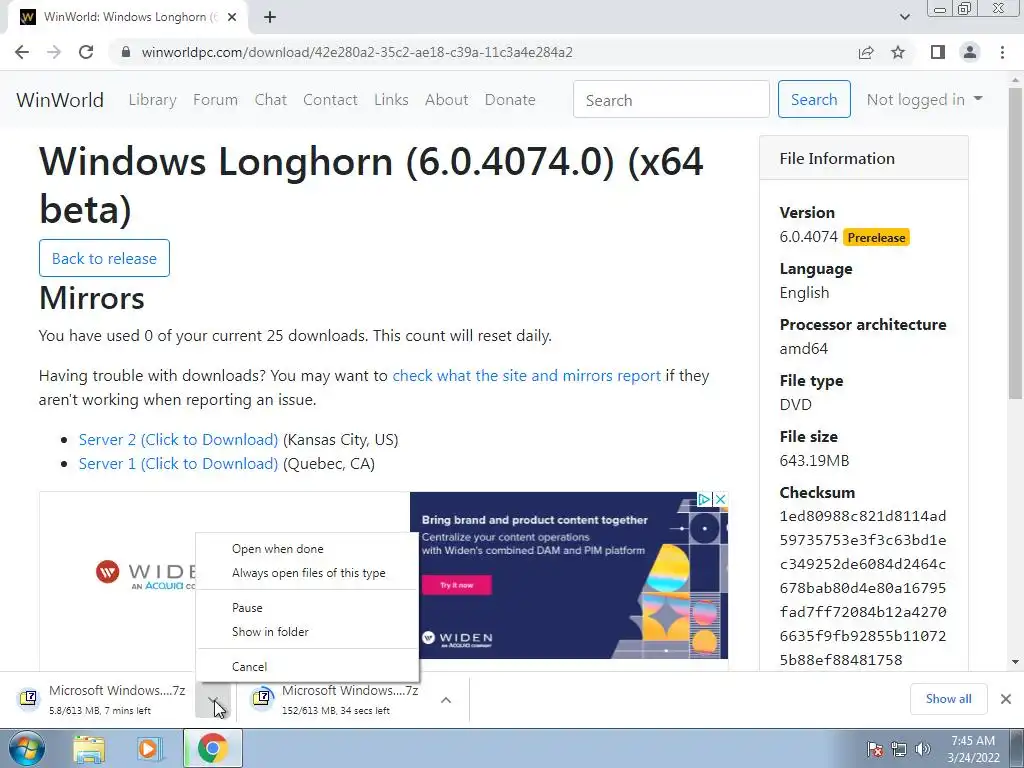This screenshot has width=1024, height=768.
Task: Select Open when done
Action: coord(307,549)
